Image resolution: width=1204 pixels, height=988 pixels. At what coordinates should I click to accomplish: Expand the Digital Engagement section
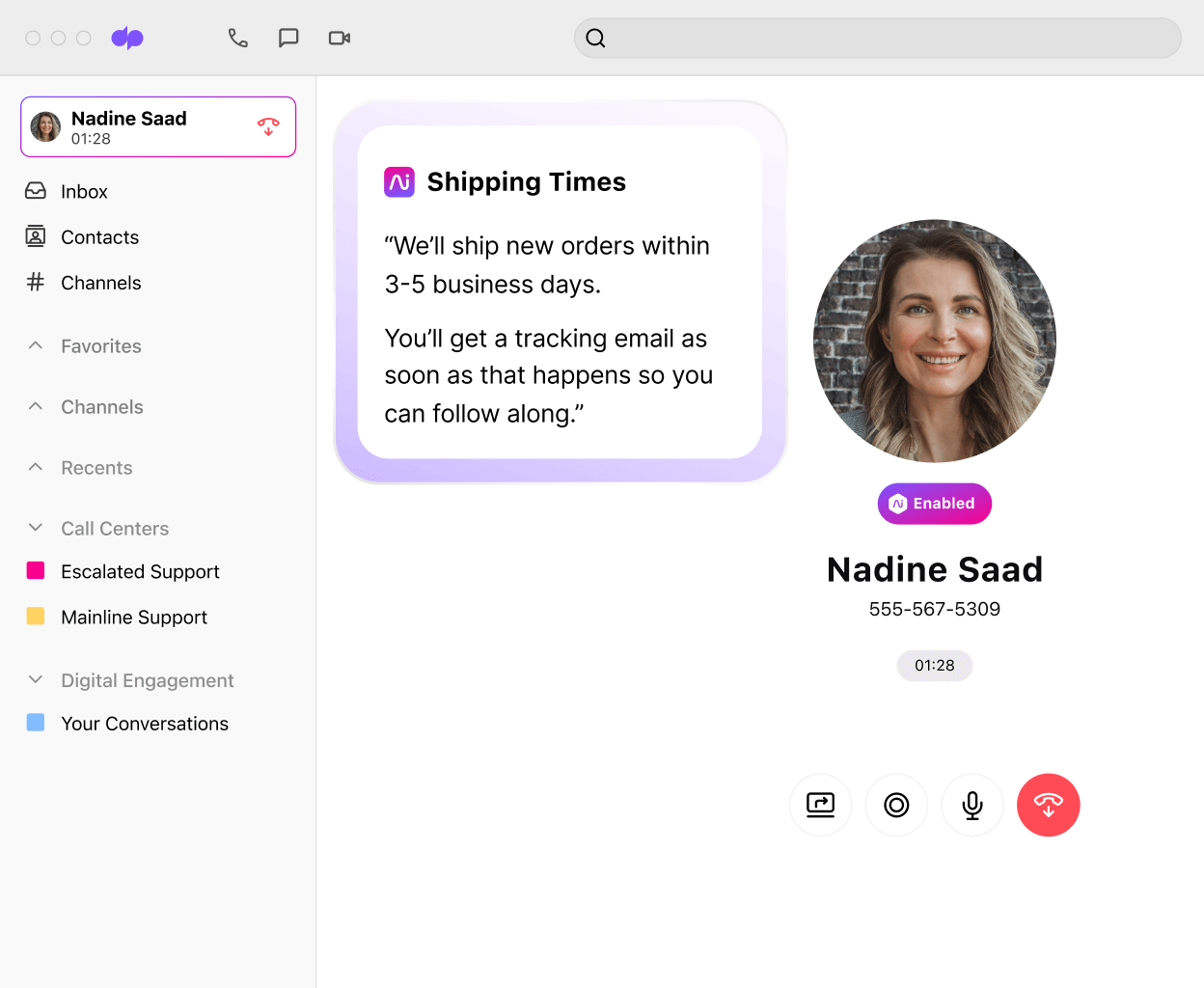pyautogui.click(x=36, y=680)
